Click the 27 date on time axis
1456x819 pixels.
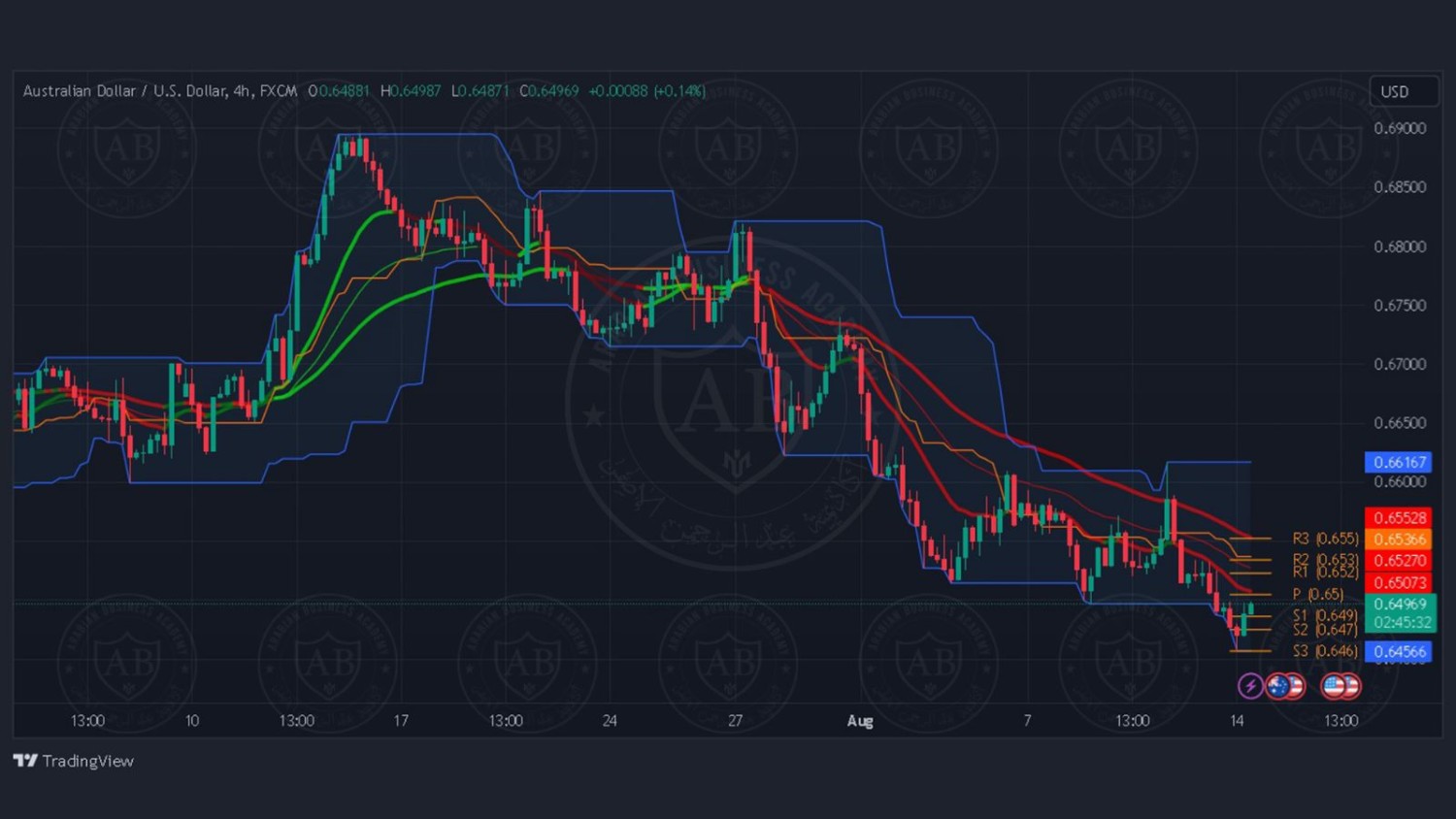tap(735, 720)
